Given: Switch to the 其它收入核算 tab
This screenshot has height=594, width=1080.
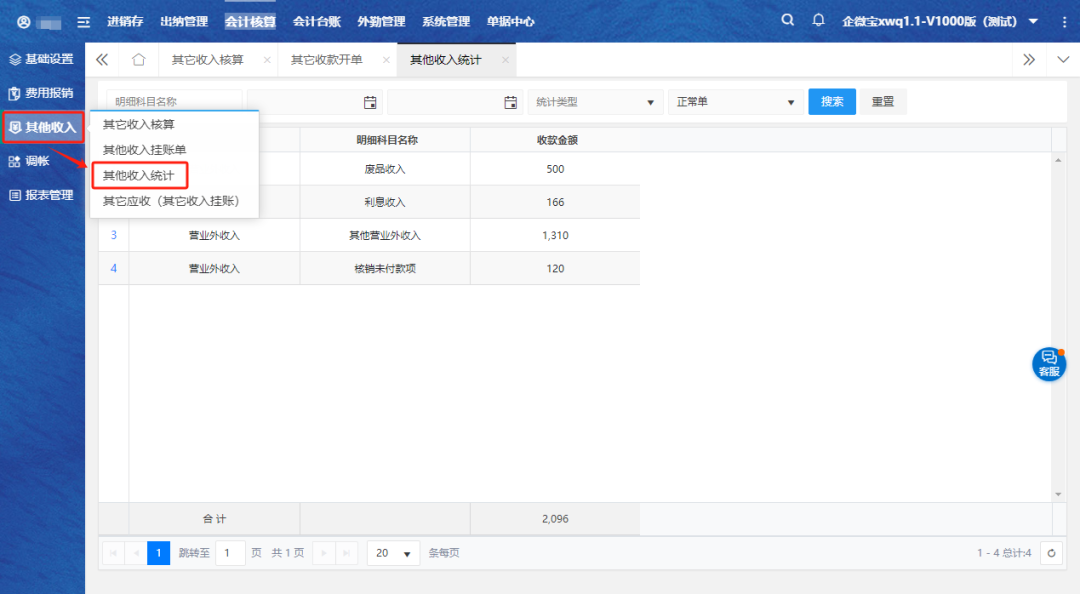Looking at the screenshot, I should pyautogui.click(x=207, y=60).
